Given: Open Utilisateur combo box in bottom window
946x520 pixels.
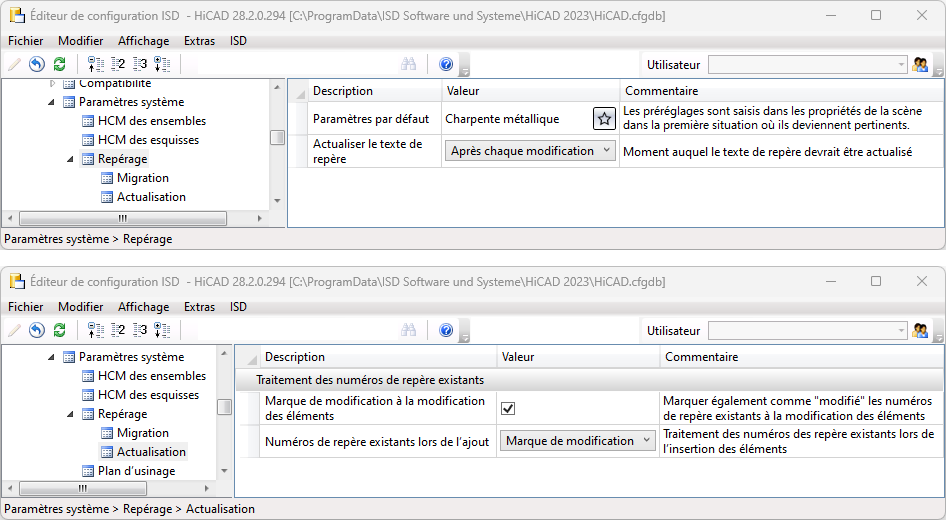Looking at the screenshot, I should (x=807, y=331).
